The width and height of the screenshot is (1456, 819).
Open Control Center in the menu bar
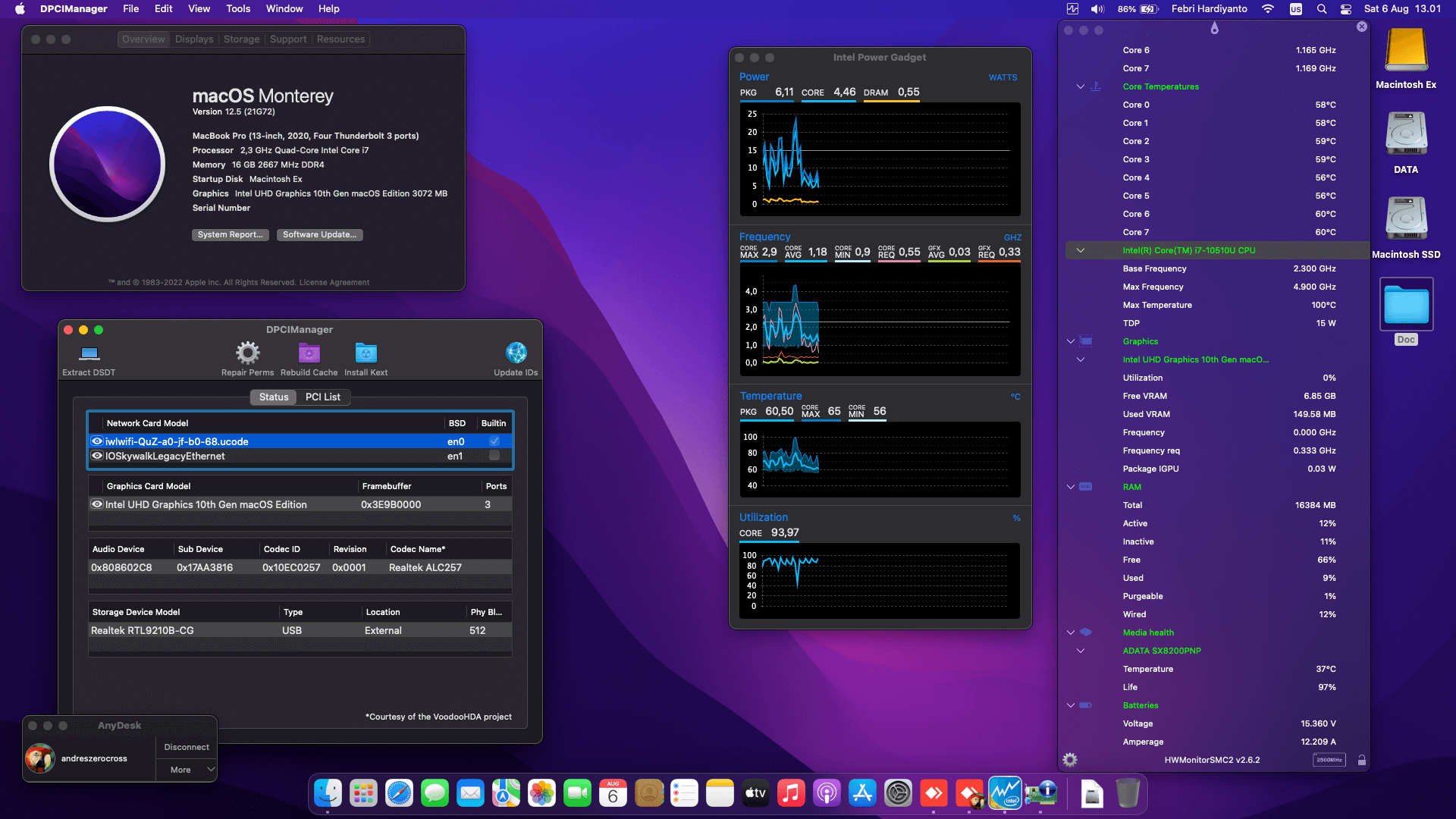click(x=1346, y=9)
